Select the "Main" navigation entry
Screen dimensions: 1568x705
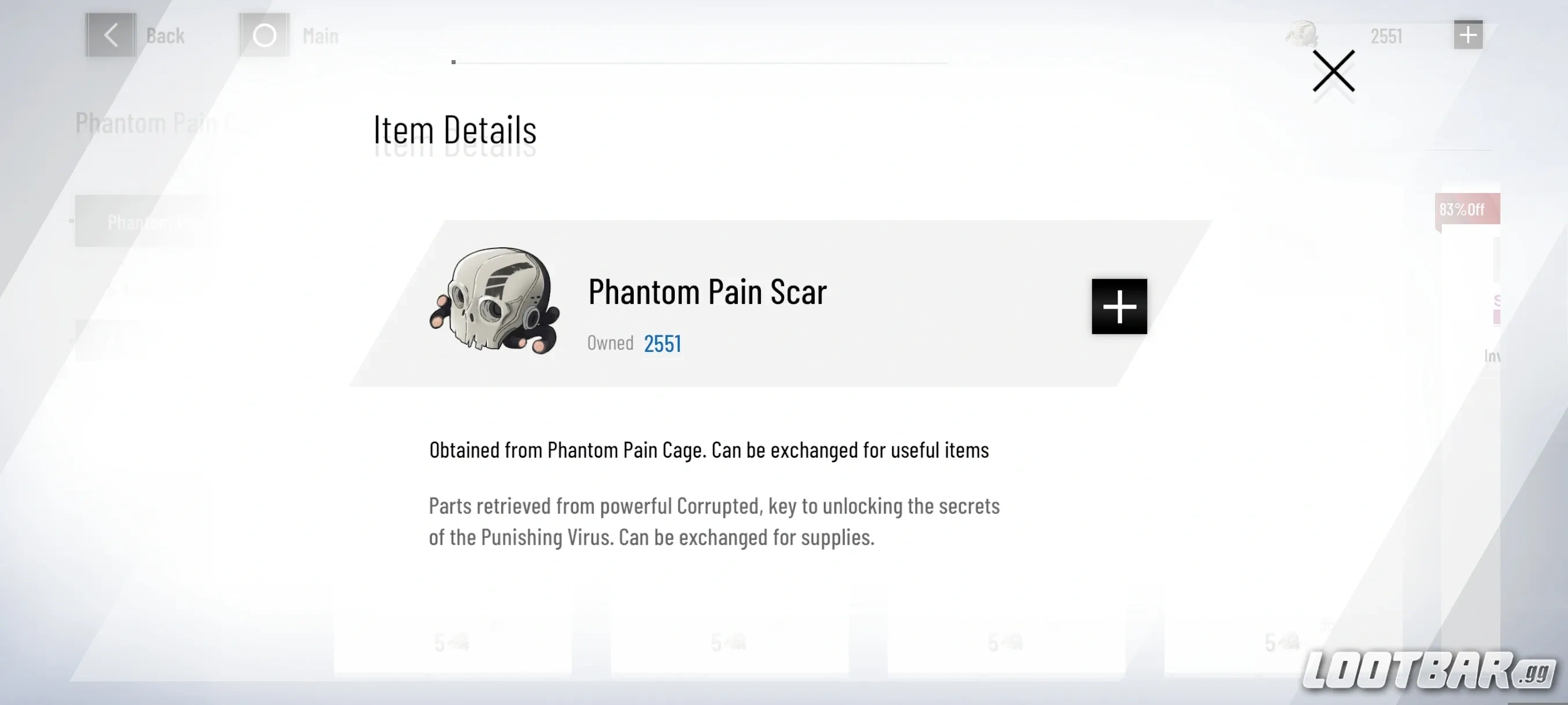[321, 35]
